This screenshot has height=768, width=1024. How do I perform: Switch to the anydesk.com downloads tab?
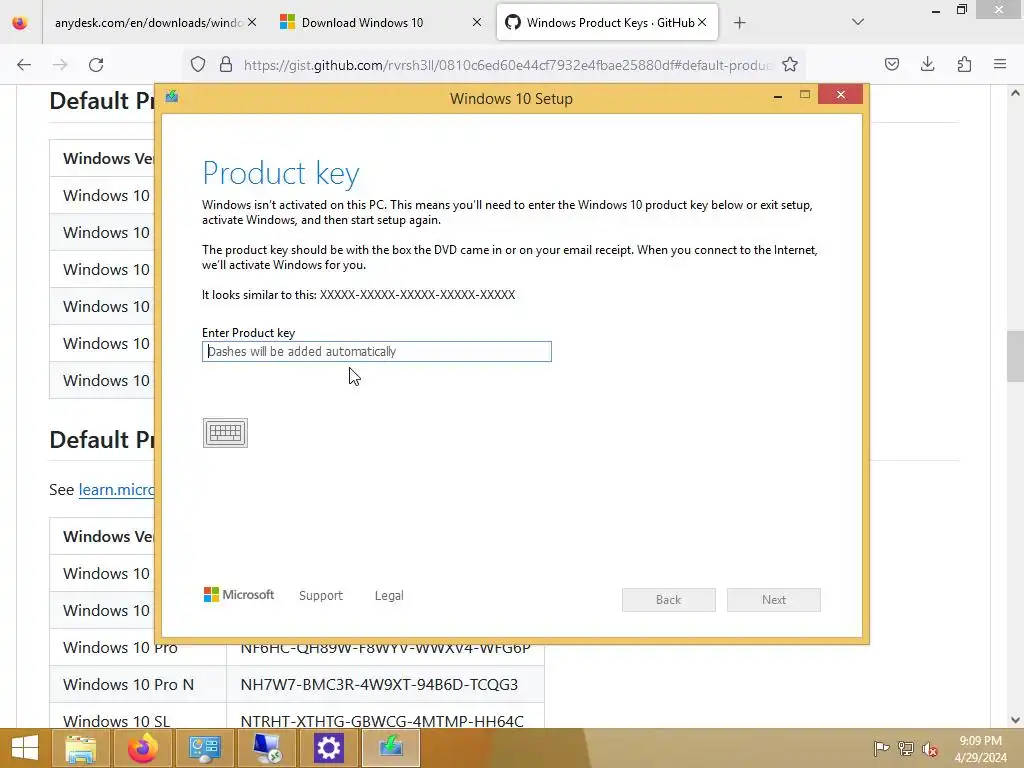click(x=148, y=23)
